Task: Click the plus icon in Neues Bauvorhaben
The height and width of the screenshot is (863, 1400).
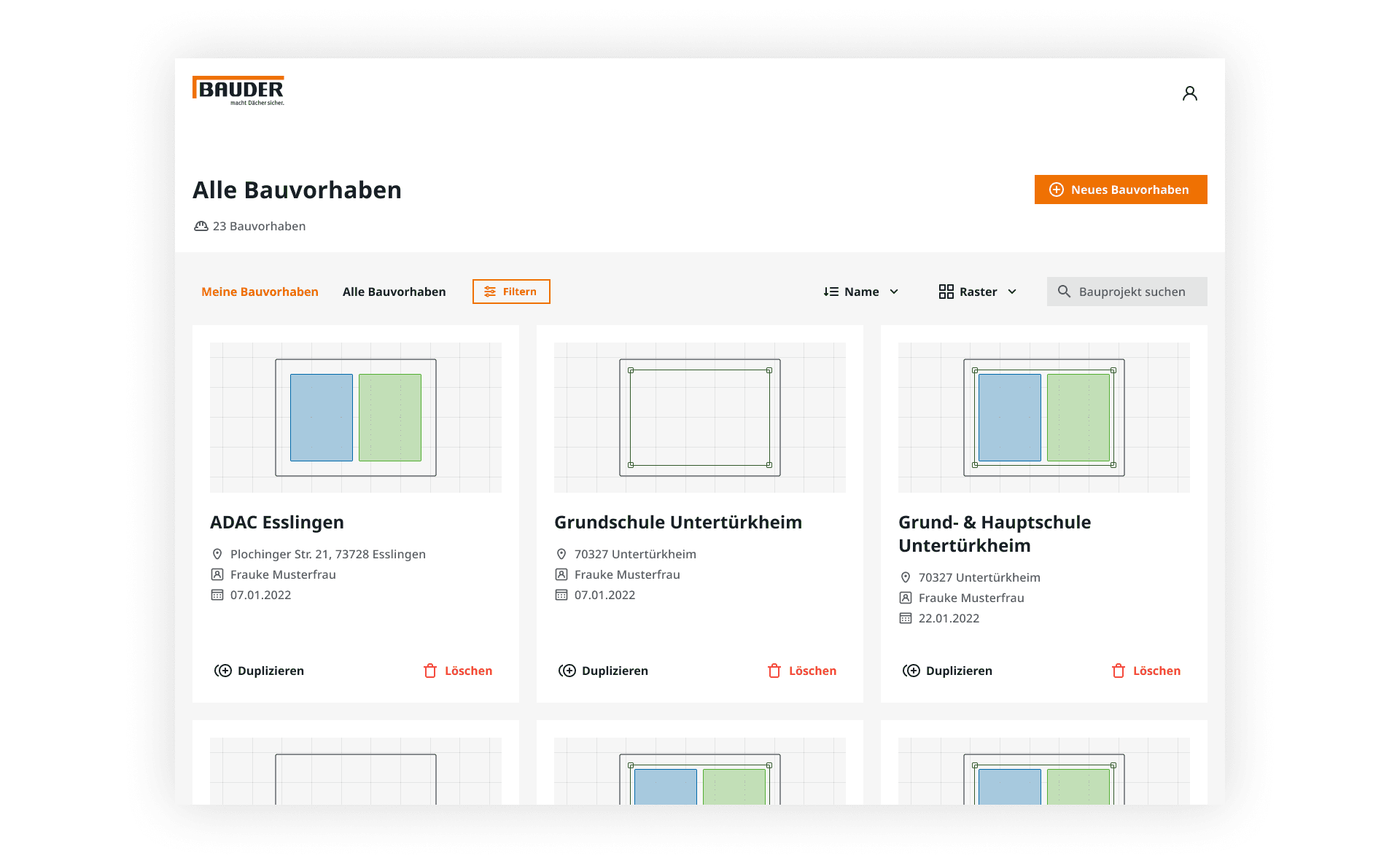Action: [1056, 190]
